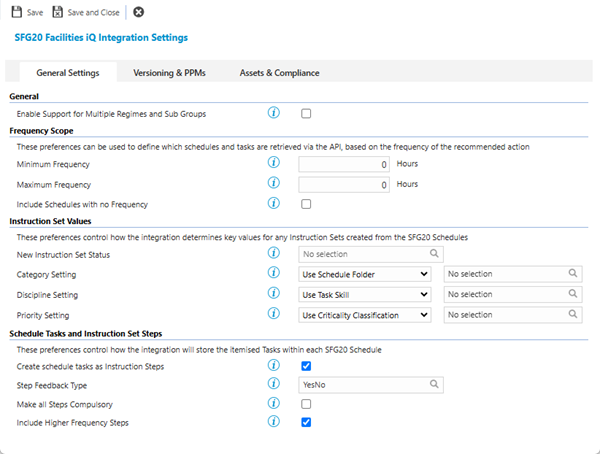Click info icon for Enable Support for Multiple Regimes
The image size is (600, 454).
274,113
